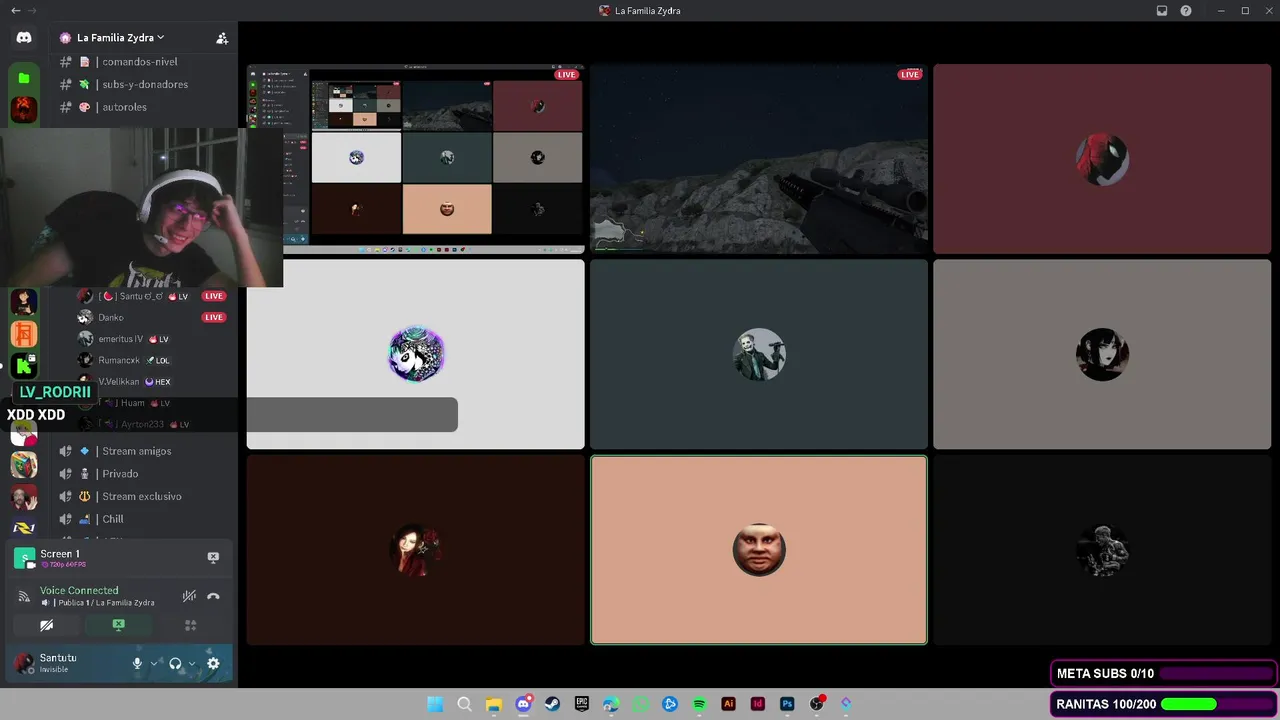
Task: Click Santutu user profile in bottom panel
Action: coord(66,663)
